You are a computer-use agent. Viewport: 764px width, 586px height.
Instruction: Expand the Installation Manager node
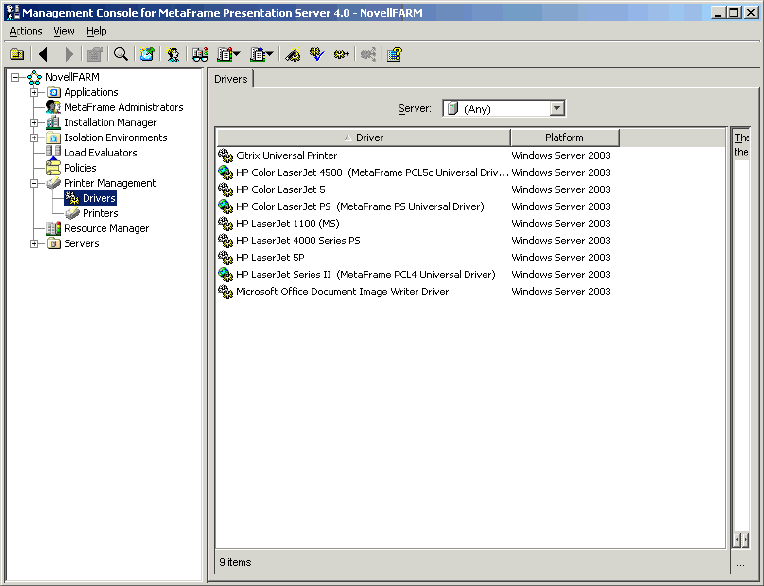[34, 122]
